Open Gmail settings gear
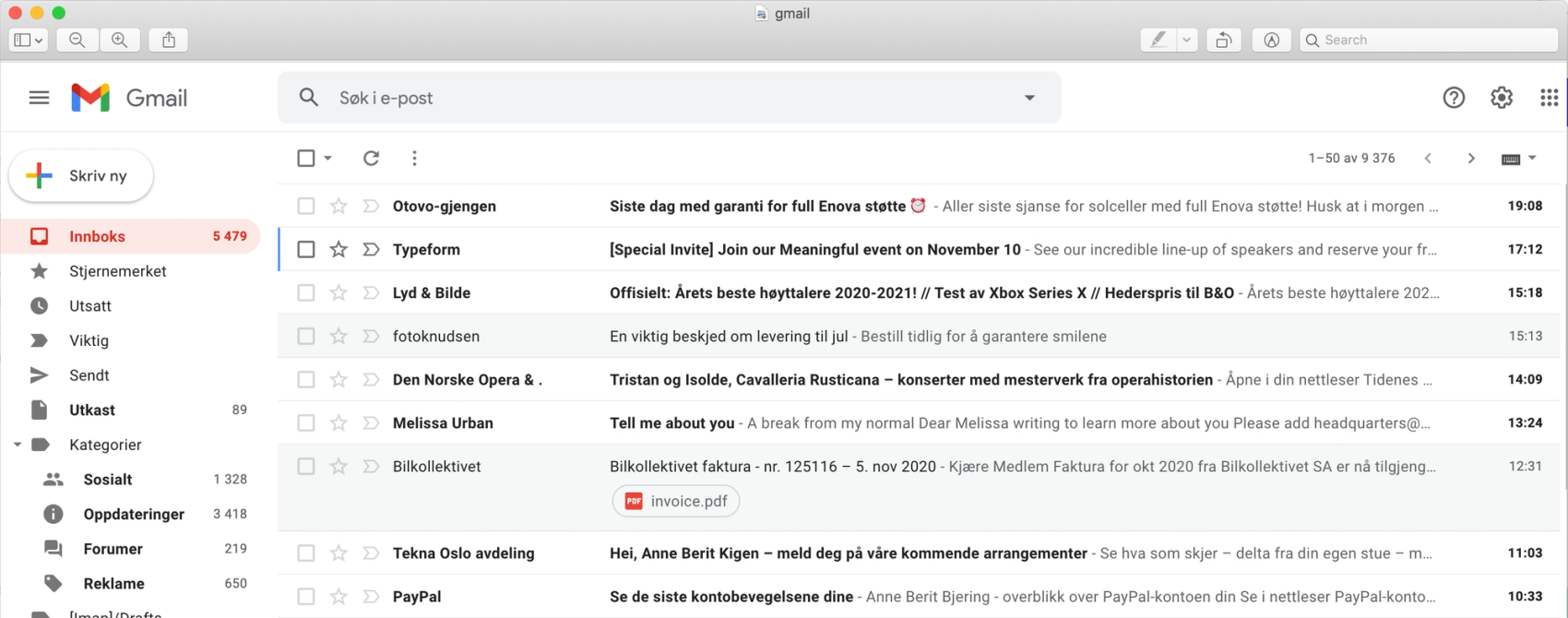1568x618 pixels. tap(1502, 98)
